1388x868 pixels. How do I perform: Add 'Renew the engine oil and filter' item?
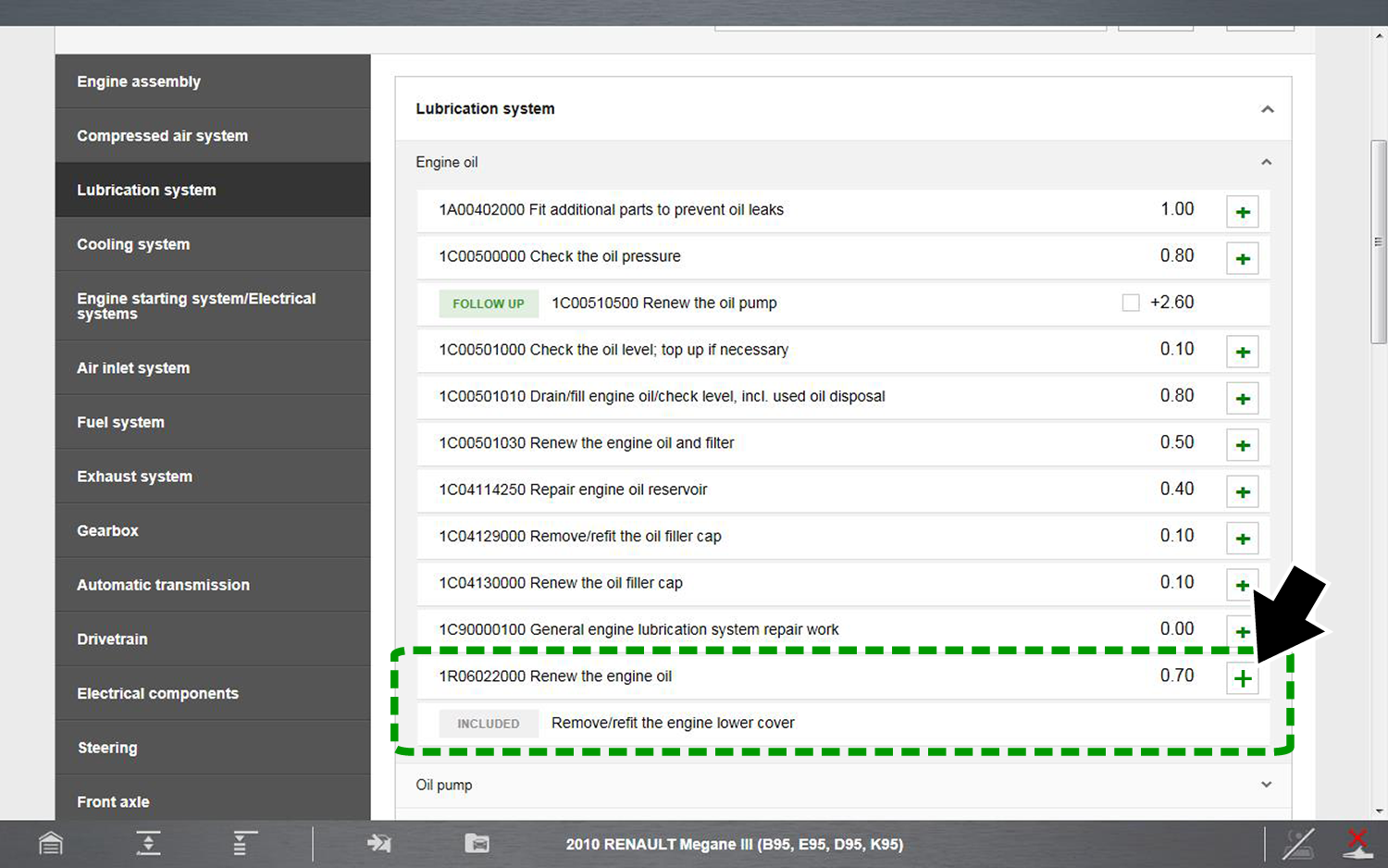point(1242,445)
